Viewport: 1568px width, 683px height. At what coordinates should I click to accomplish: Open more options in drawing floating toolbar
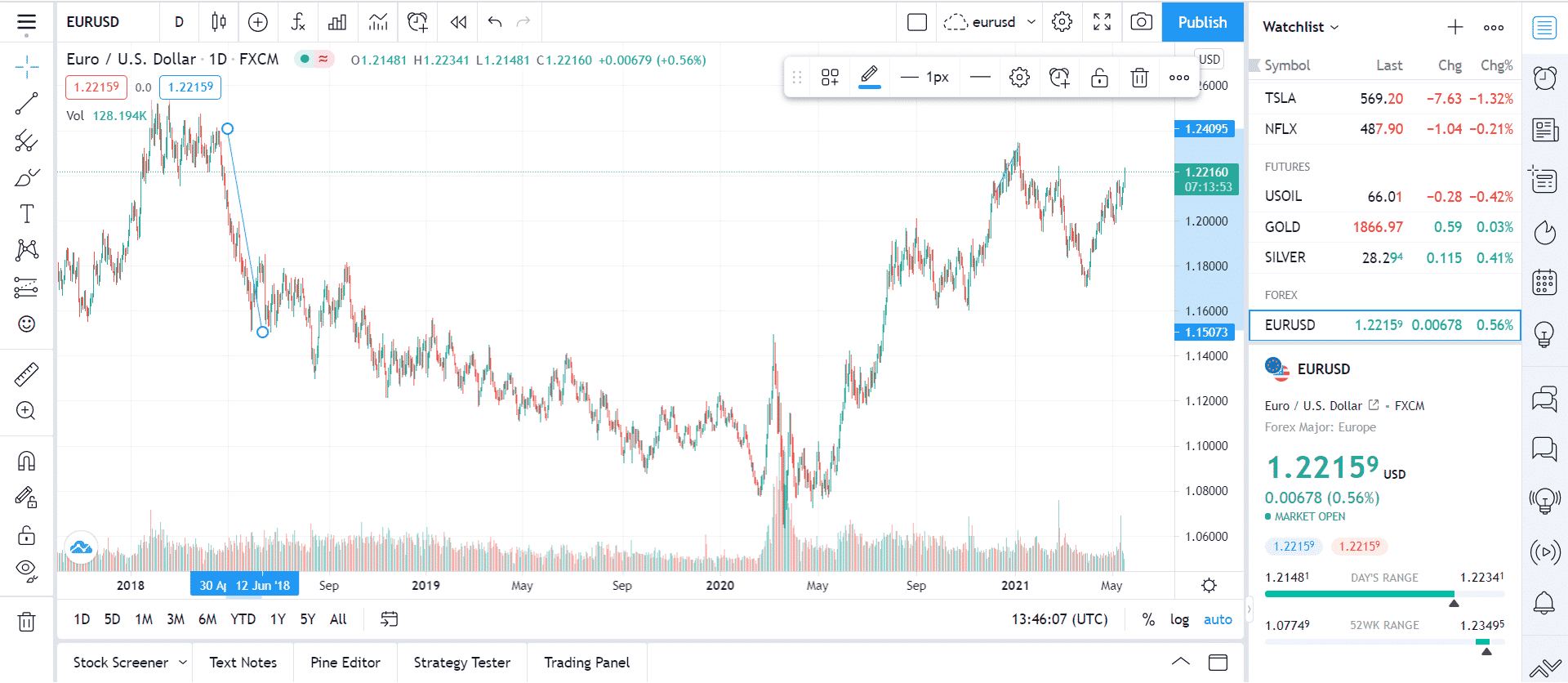(1178, 78)
